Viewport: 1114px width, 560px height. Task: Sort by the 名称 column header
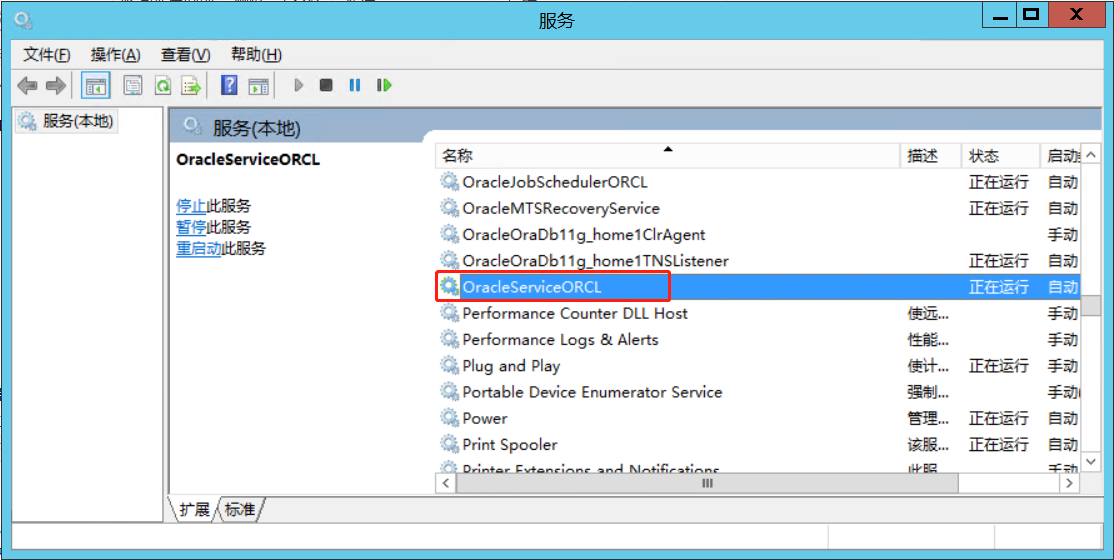(x=668, y=156)
